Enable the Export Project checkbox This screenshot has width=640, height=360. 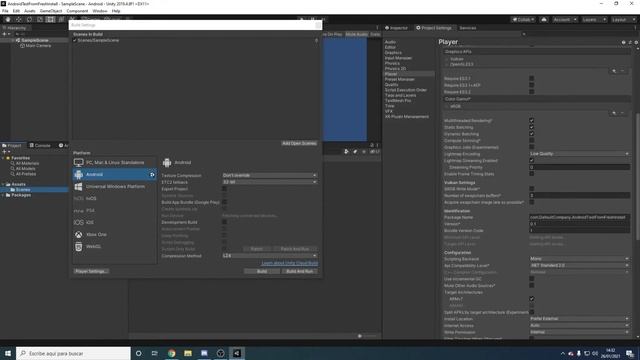pyautogui.click(x=224, y=189)
